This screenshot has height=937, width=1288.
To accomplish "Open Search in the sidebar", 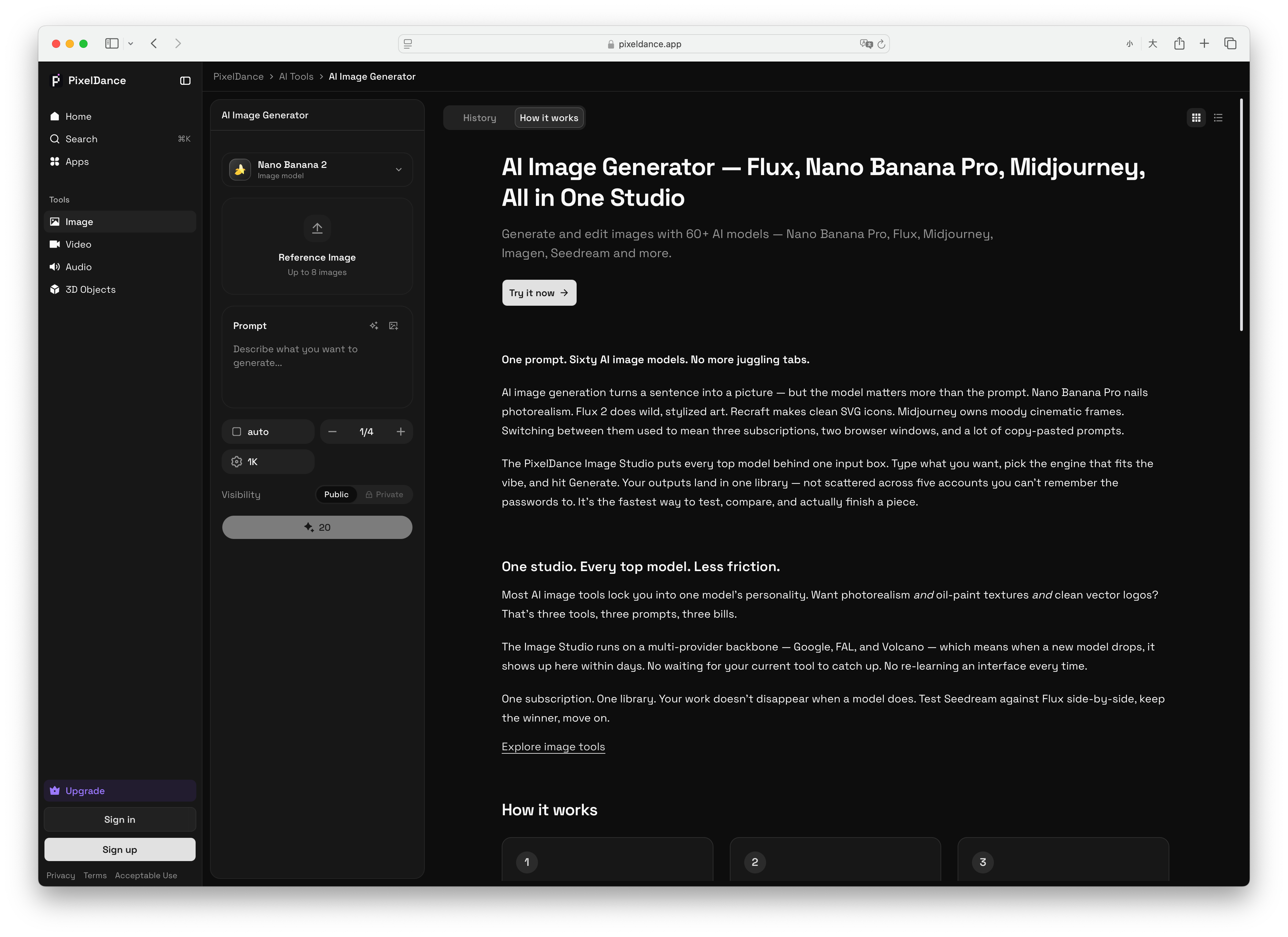I will [120, 139].
